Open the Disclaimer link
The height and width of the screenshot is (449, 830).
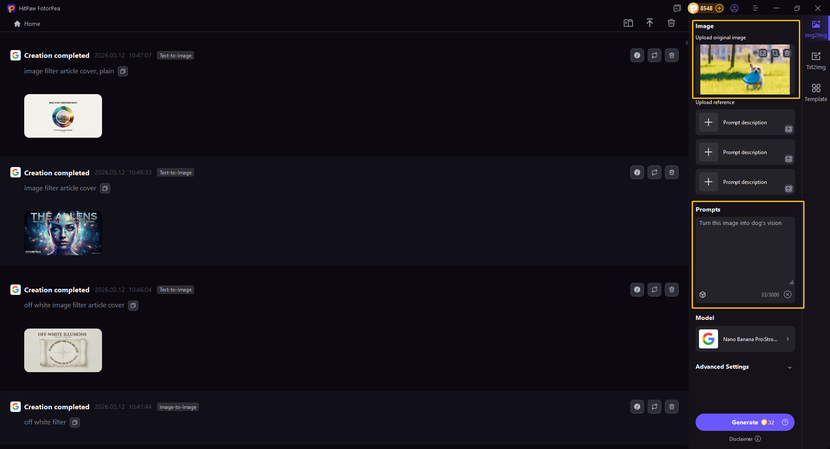tap(741, 439)
